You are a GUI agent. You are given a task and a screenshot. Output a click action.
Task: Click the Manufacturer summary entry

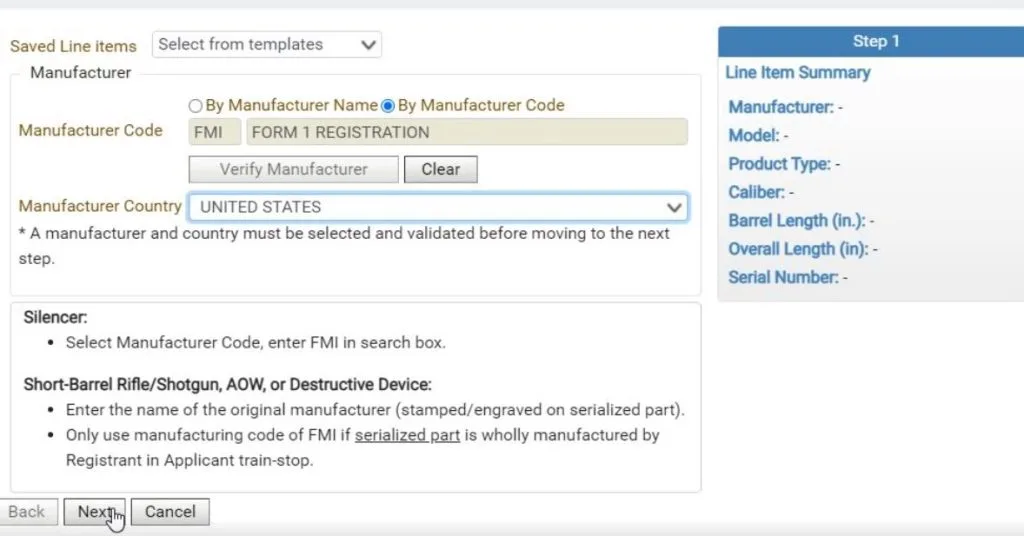coord(786,107)
